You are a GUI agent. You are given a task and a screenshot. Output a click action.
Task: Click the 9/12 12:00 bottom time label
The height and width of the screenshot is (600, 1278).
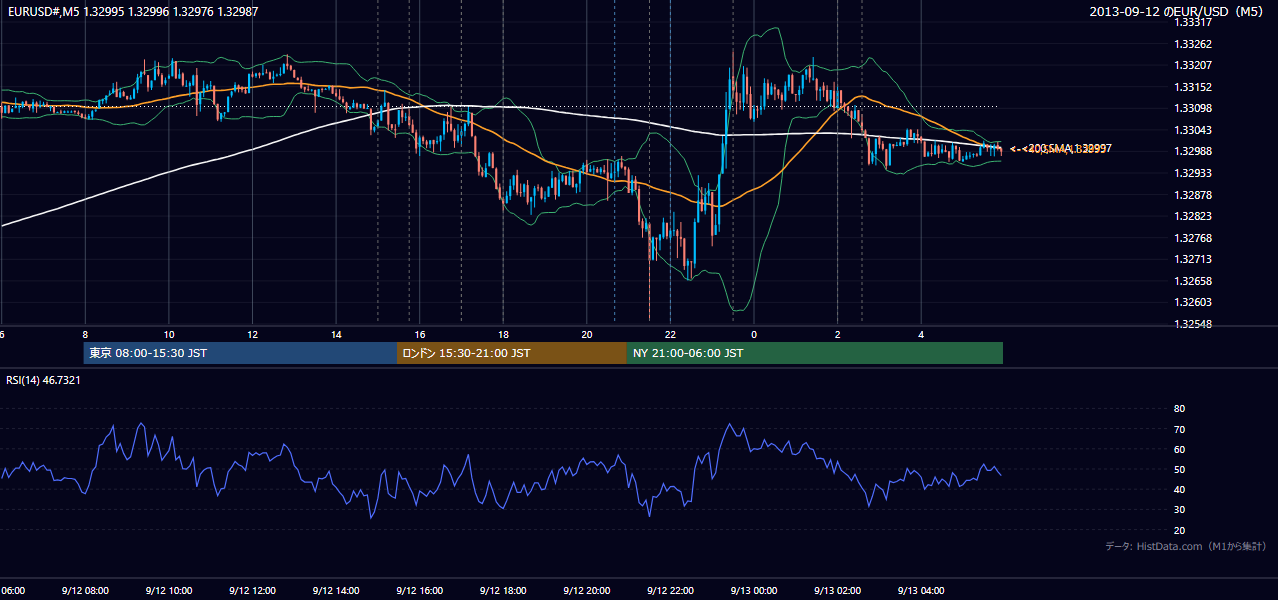pos(252,591)
